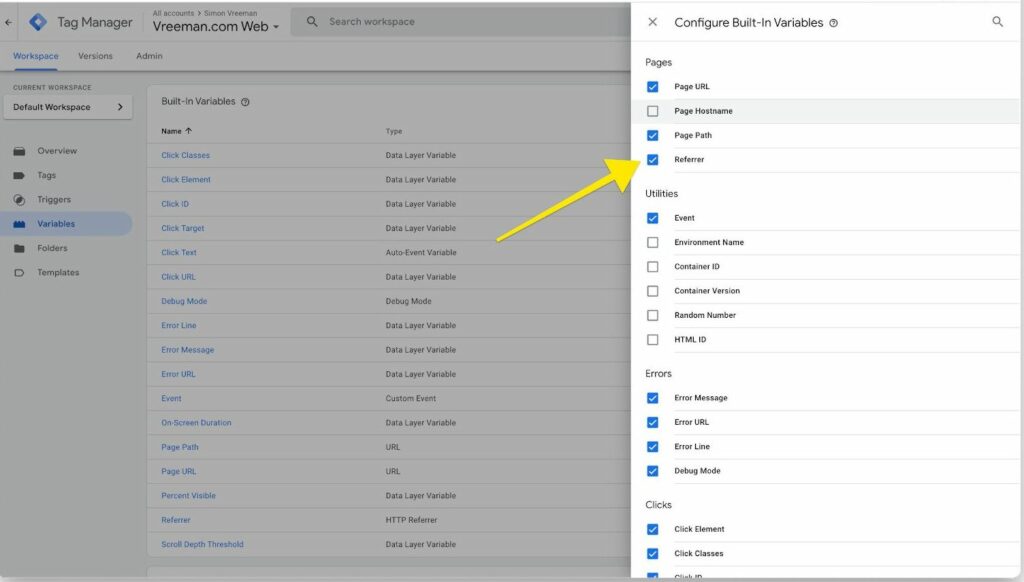Click the Type column header
The height and width of the screenshot is (582, 1024).
click(394, 131)
